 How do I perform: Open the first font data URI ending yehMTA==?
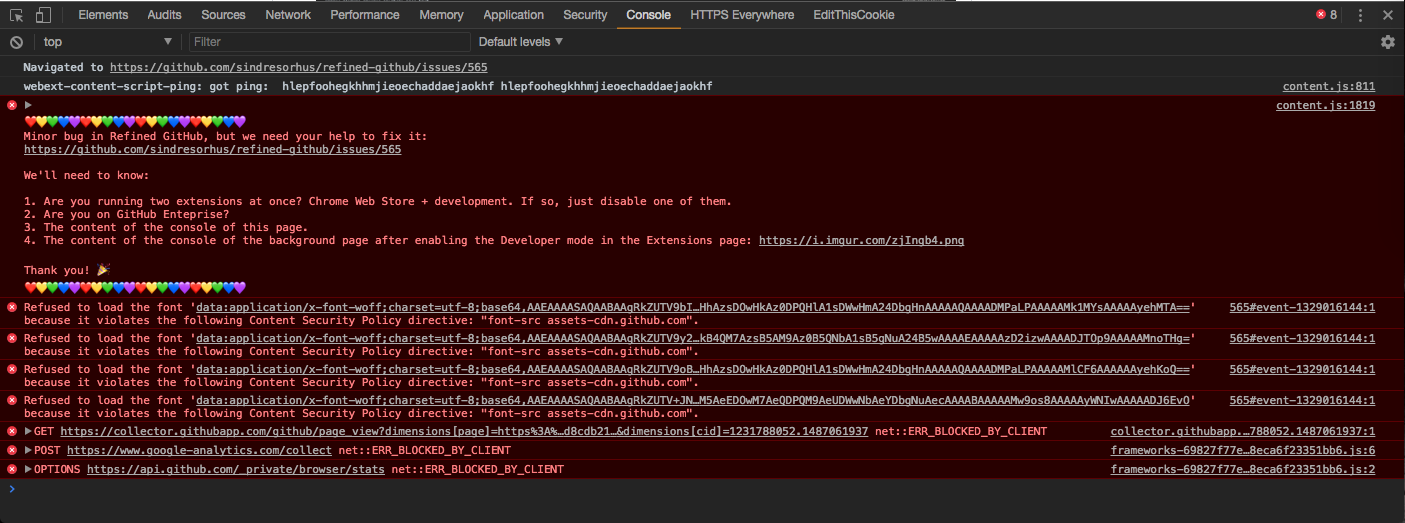click(693, 308)
